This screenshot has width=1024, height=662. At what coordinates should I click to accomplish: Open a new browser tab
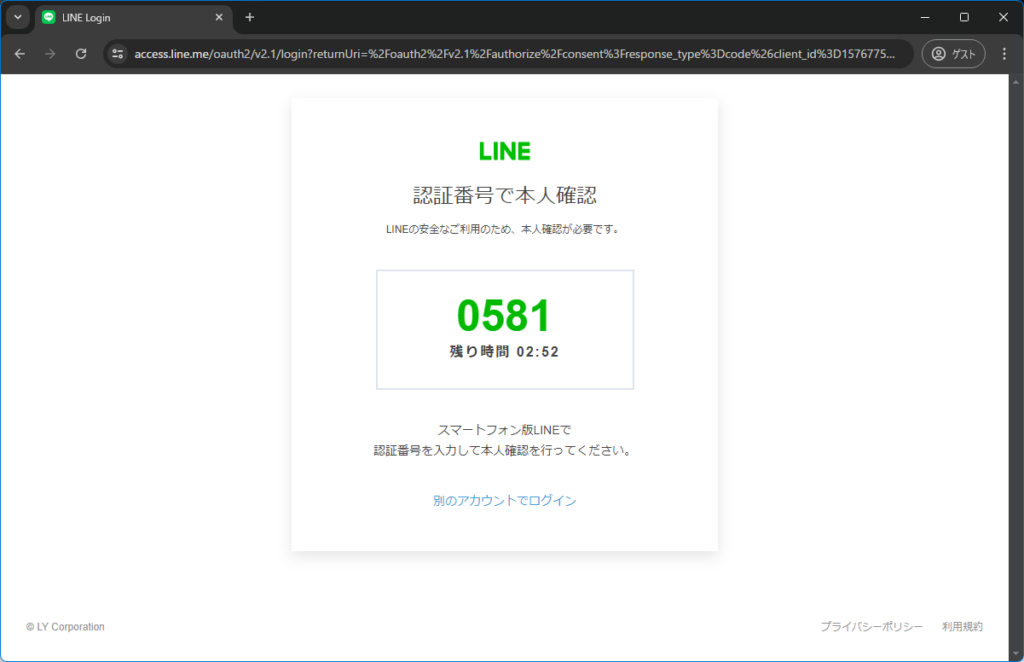tap(249, 18)
